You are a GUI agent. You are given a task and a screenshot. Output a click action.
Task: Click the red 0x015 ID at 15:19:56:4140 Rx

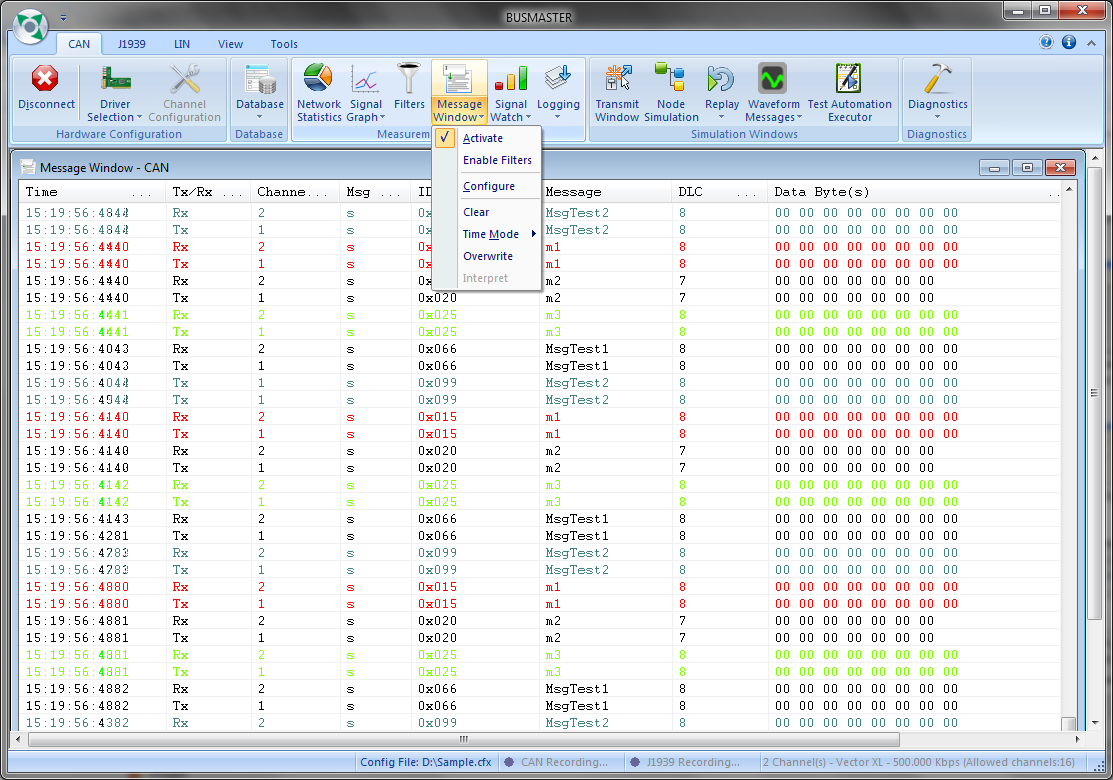tap(437, 417)
